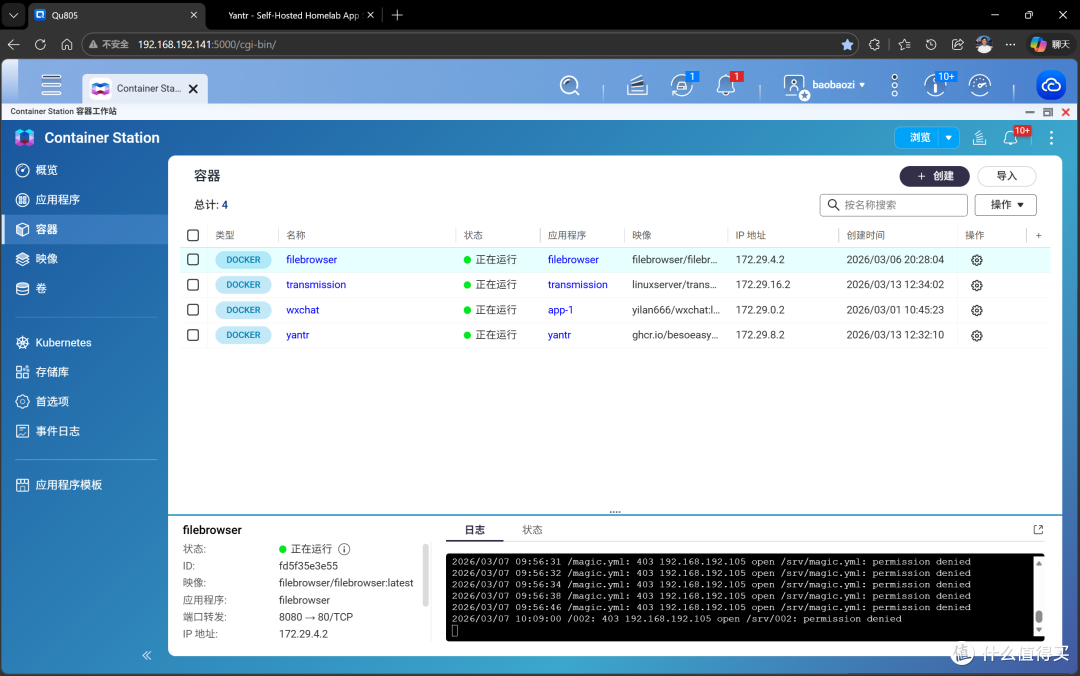Open settings gear for wxchat row

977,310
